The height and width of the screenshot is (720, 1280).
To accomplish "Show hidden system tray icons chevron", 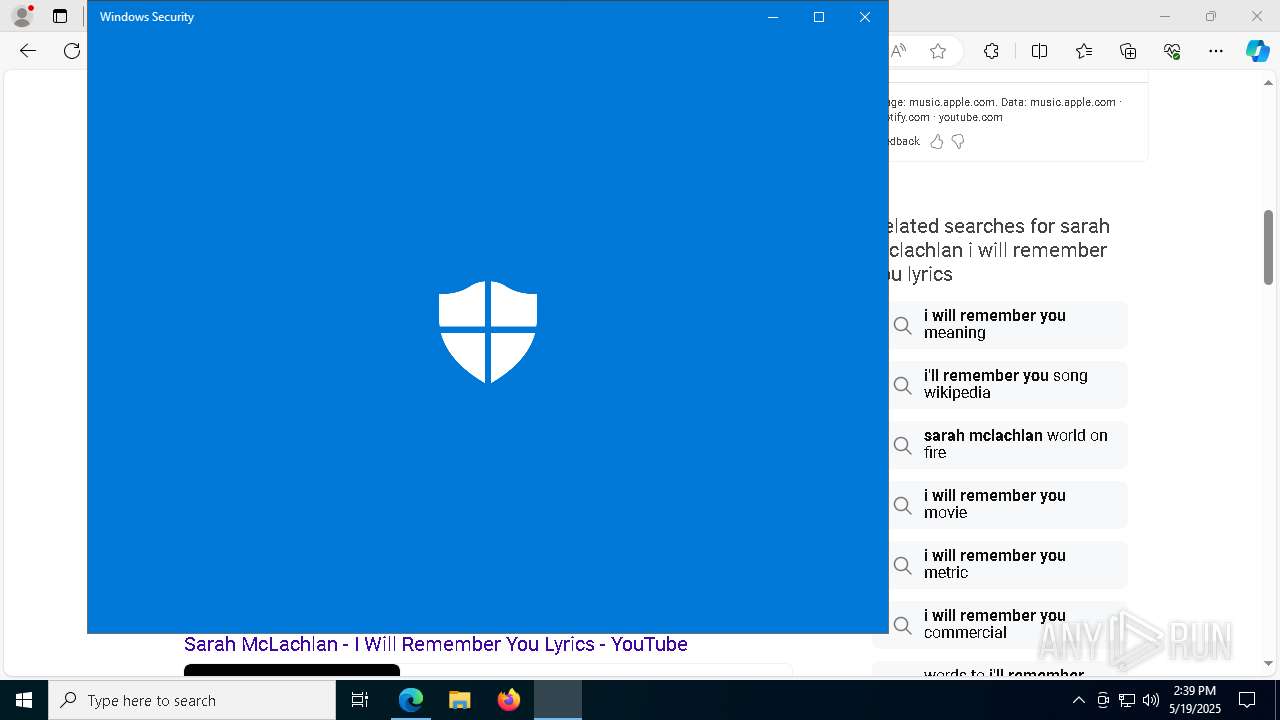I will (x=1078, y=700).
